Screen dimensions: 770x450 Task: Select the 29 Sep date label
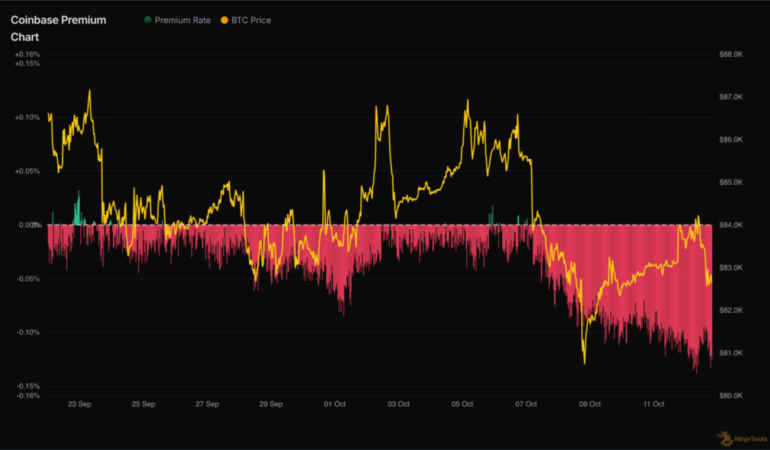click(x=271, y=404)
